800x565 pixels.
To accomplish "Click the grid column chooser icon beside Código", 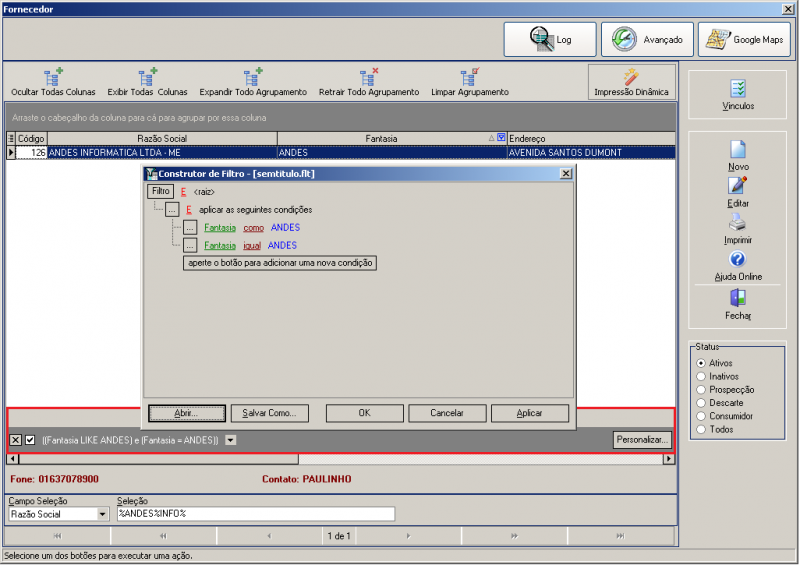I will point(11,138).
